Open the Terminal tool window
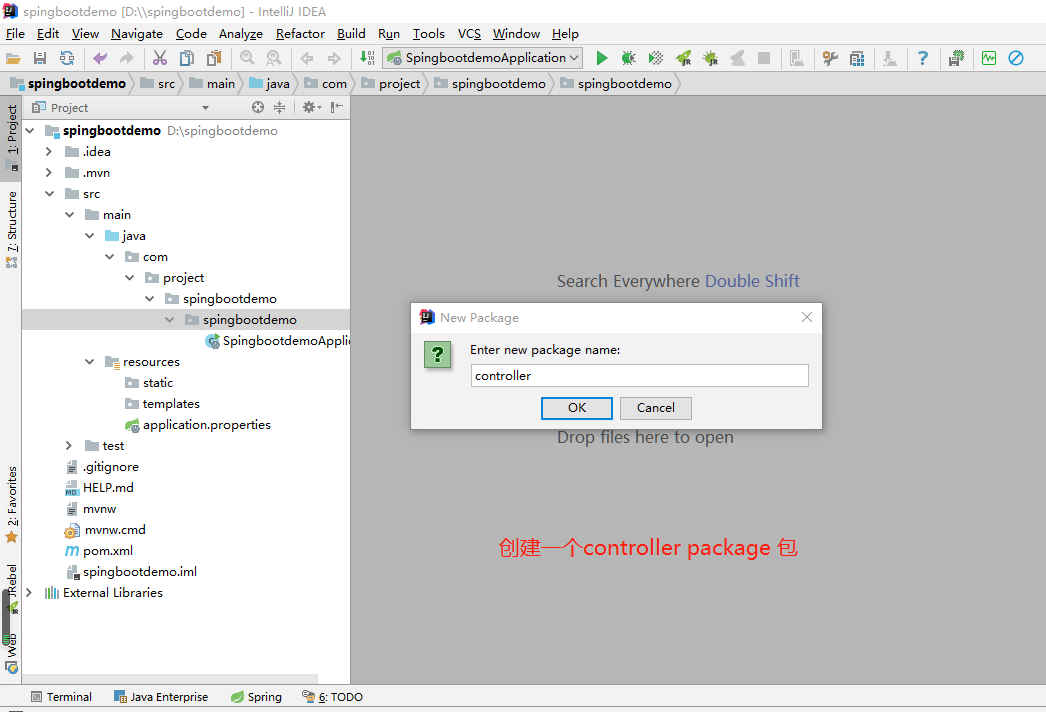 tap(61, 697)
